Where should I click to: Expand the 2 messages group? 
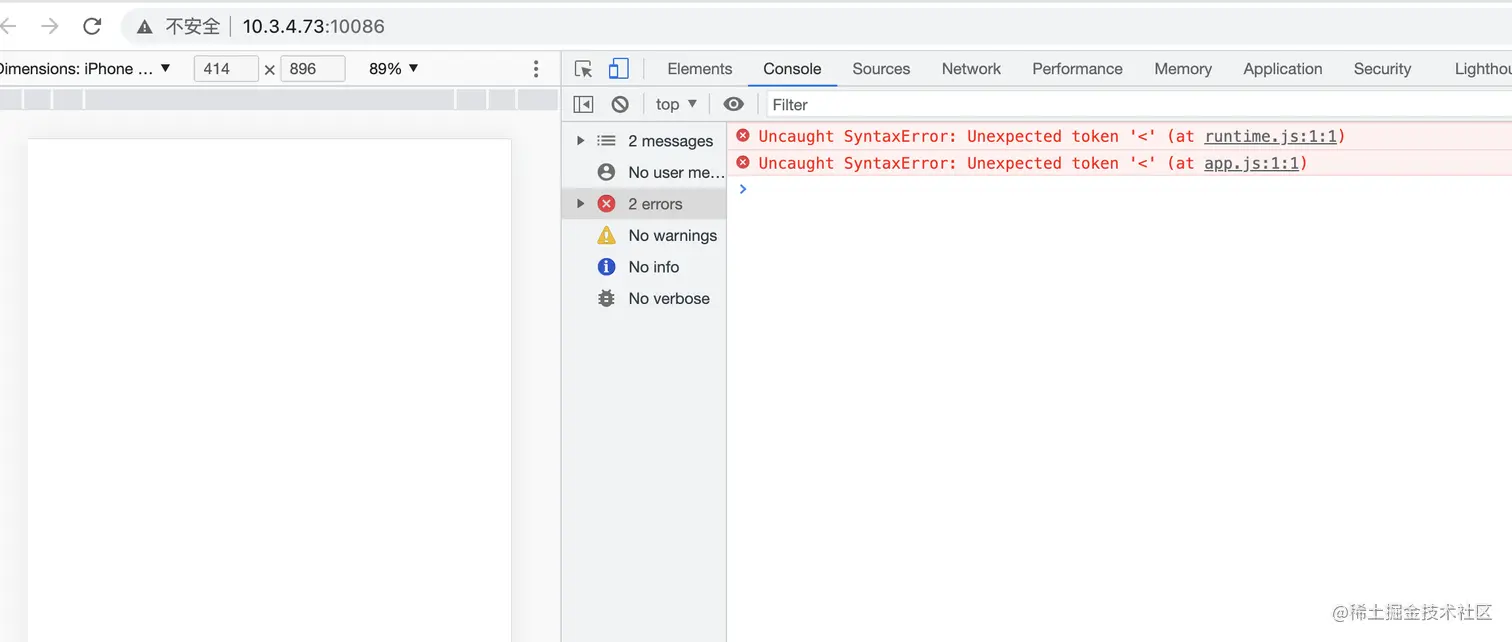coord(580,141)
